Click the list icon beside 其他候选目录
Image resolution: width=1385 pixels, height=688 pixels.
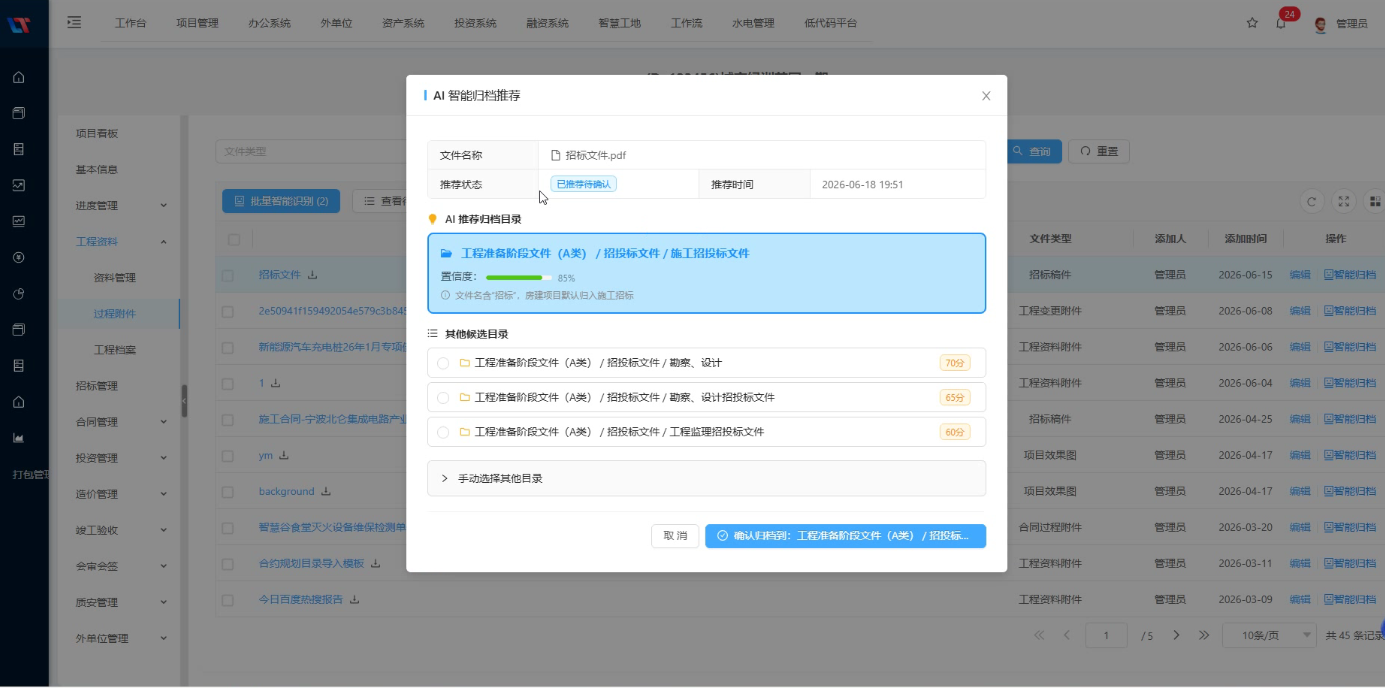[433, 334]
